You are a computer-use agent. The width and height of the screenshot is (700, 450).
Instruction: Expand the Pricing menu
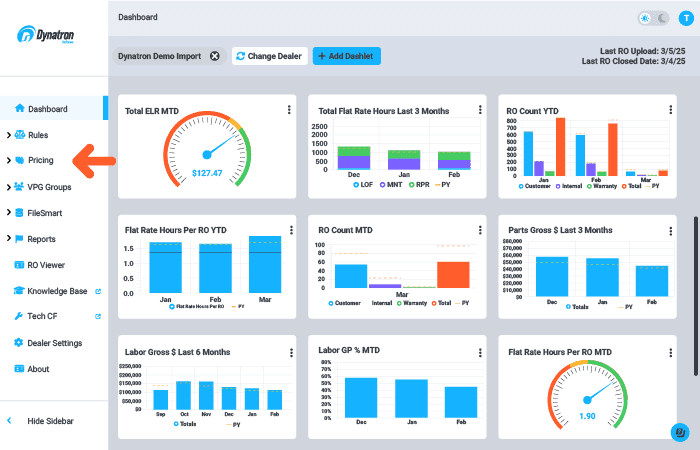point(40,160)
